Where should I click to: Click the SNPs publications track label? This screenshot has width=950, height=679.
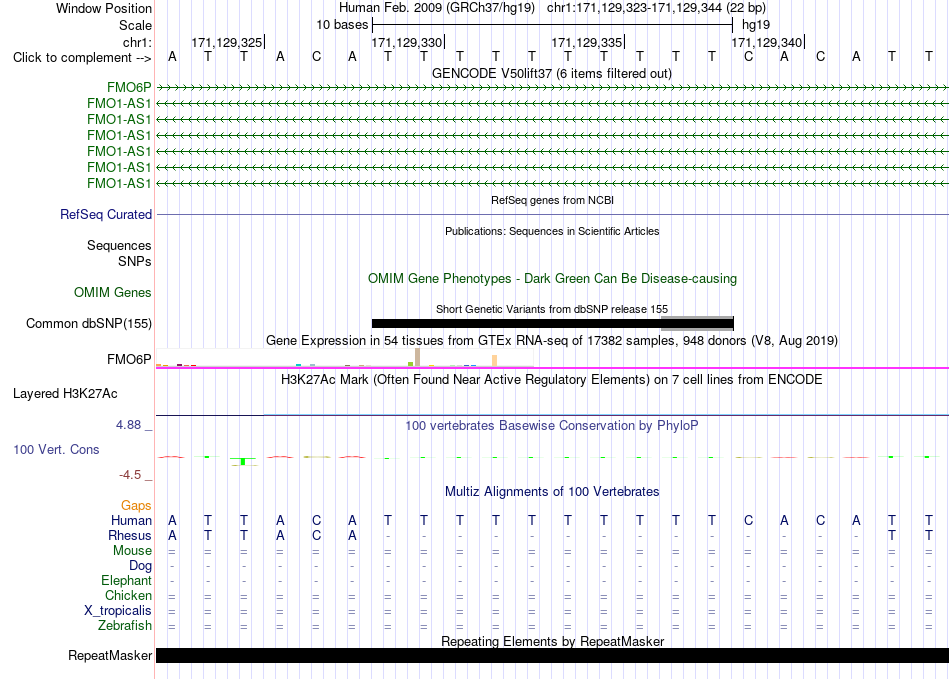click(x=135, y=262)
